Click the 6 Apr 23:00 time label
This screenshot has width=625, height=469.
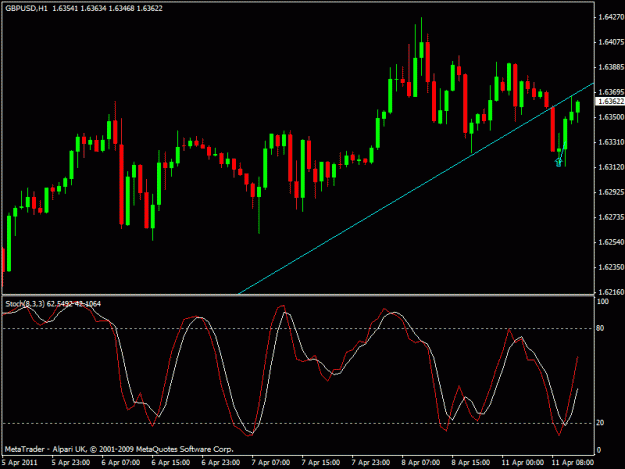(x=221, y=463)
